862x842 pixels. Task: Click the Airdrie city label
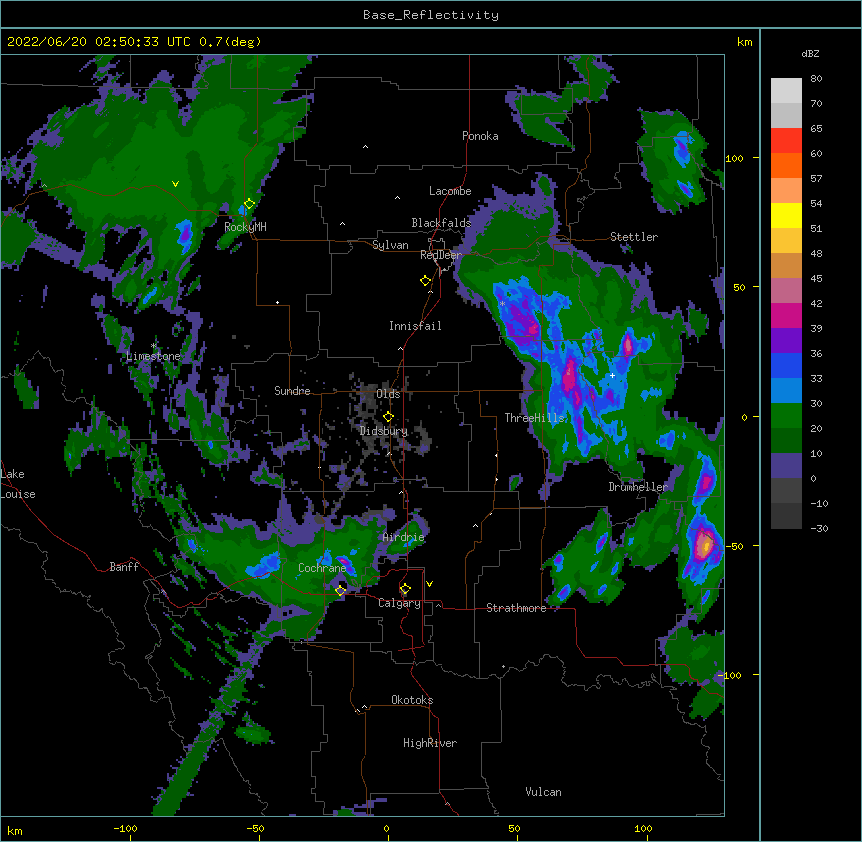click(x=404, y=537)
